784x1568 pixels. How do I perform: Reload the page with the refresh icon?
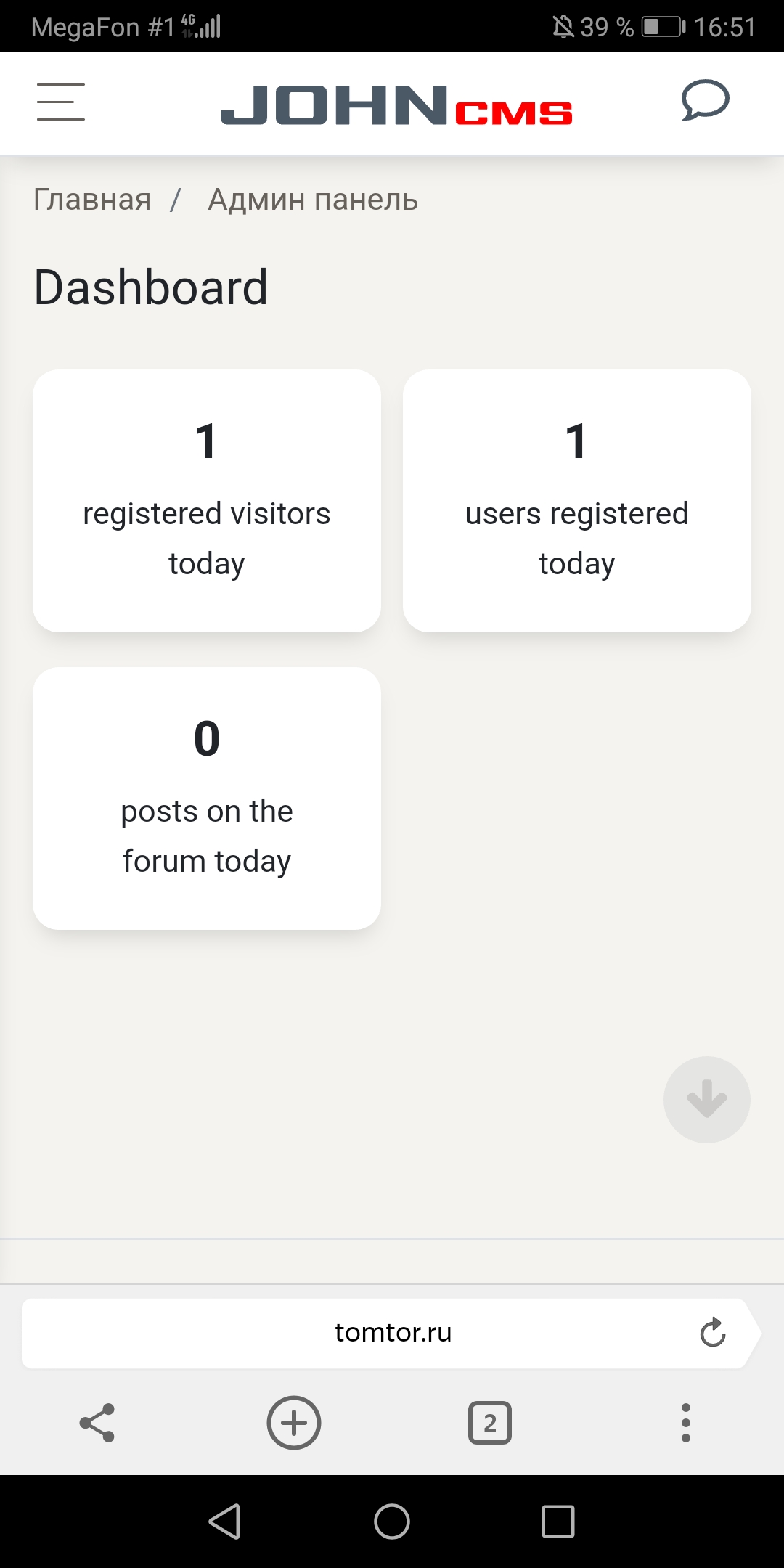712,1332
